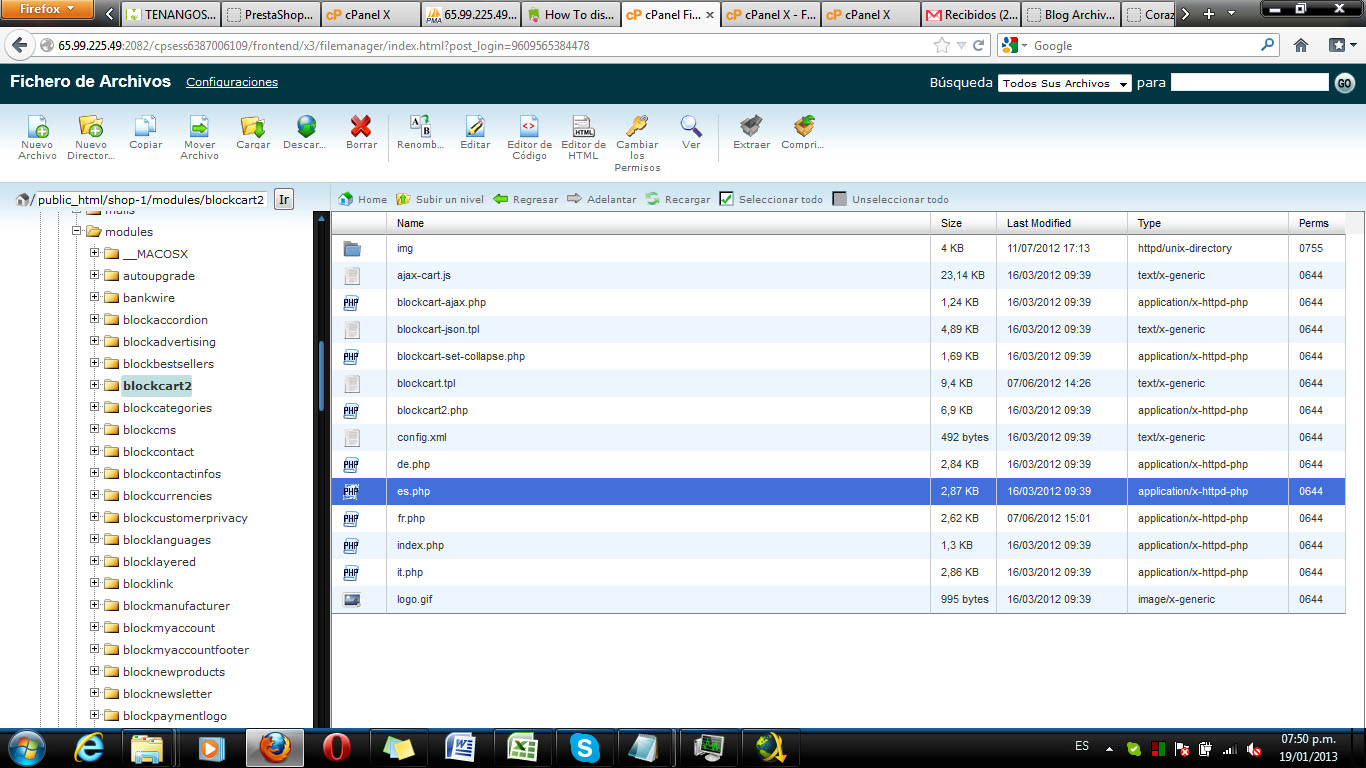Expand the blockcart2 folder tree node
Screen dimensions: 1366x768
coord(94,385)
